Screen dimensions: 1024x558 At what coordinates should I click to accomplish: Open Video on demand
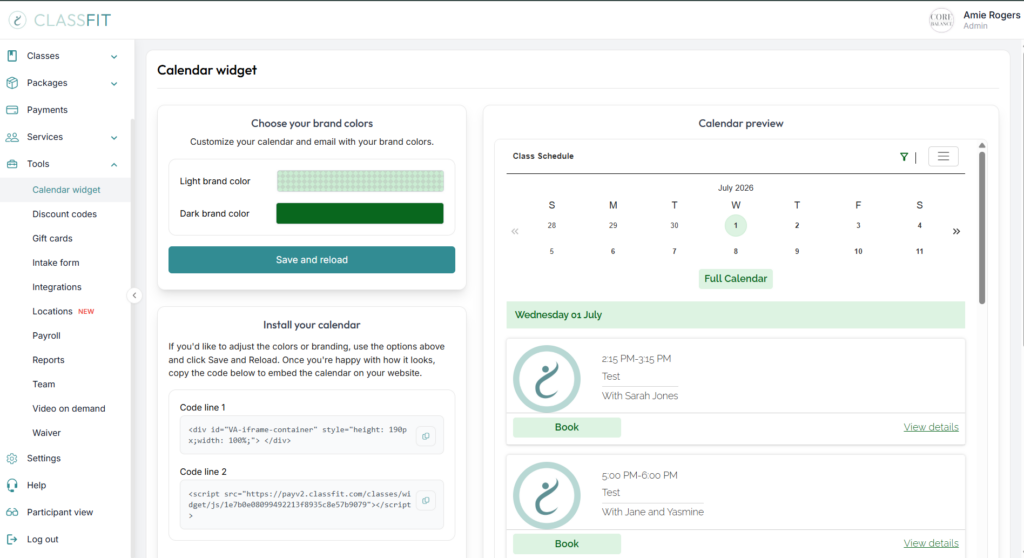69,408
